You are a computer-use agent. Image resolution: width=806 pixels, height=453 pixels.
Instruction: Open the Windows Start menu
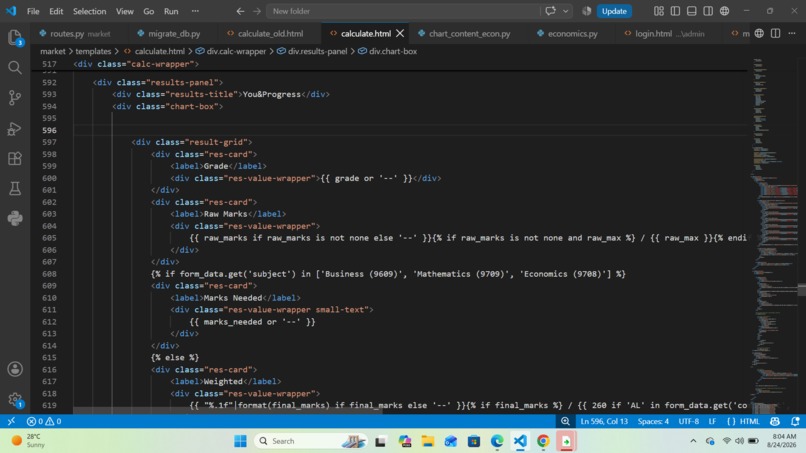pyautogui.click(x=240, y=441)
